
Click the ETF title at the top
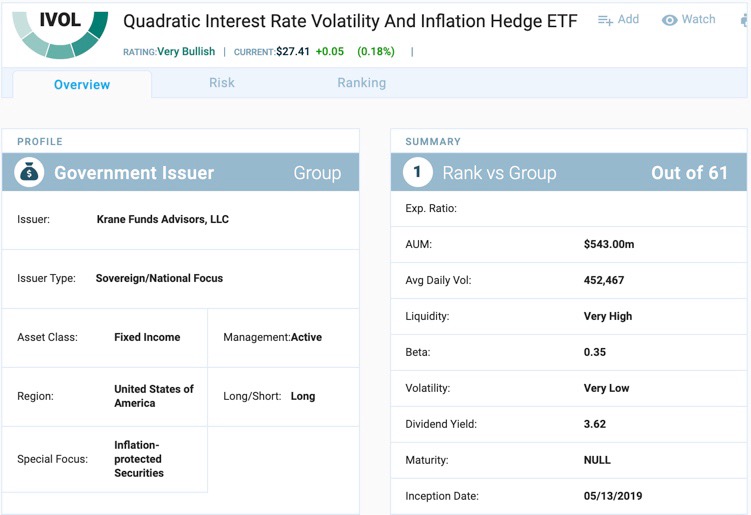click(350, 21)
